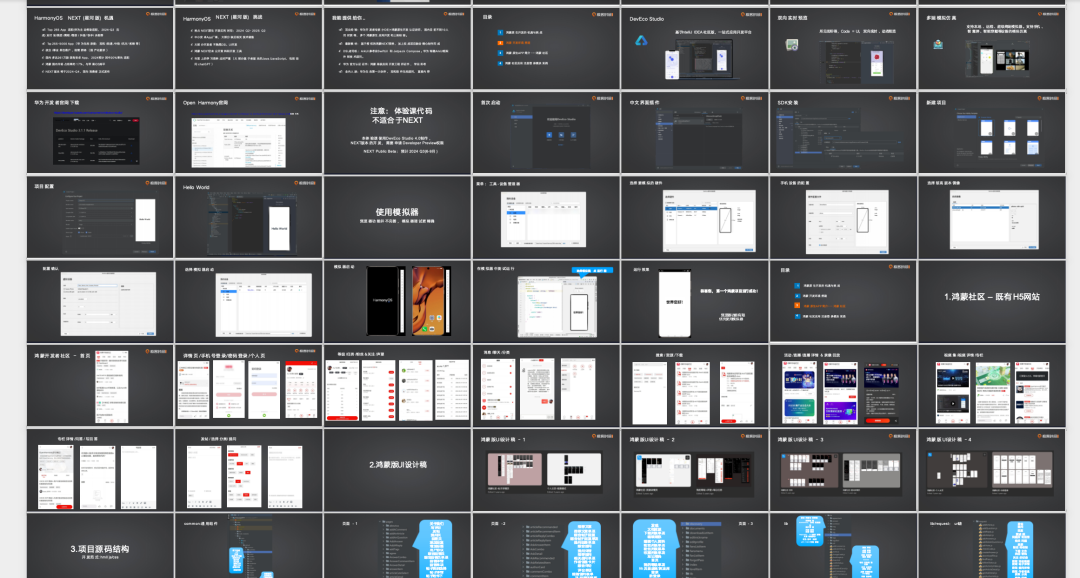
Task: Select the slide with white '世界您好!' phone screen
Action: 694,302
